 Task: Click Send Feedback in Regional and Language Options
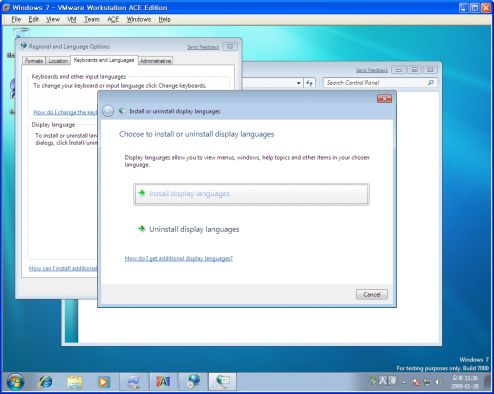(x=203, y=47)
